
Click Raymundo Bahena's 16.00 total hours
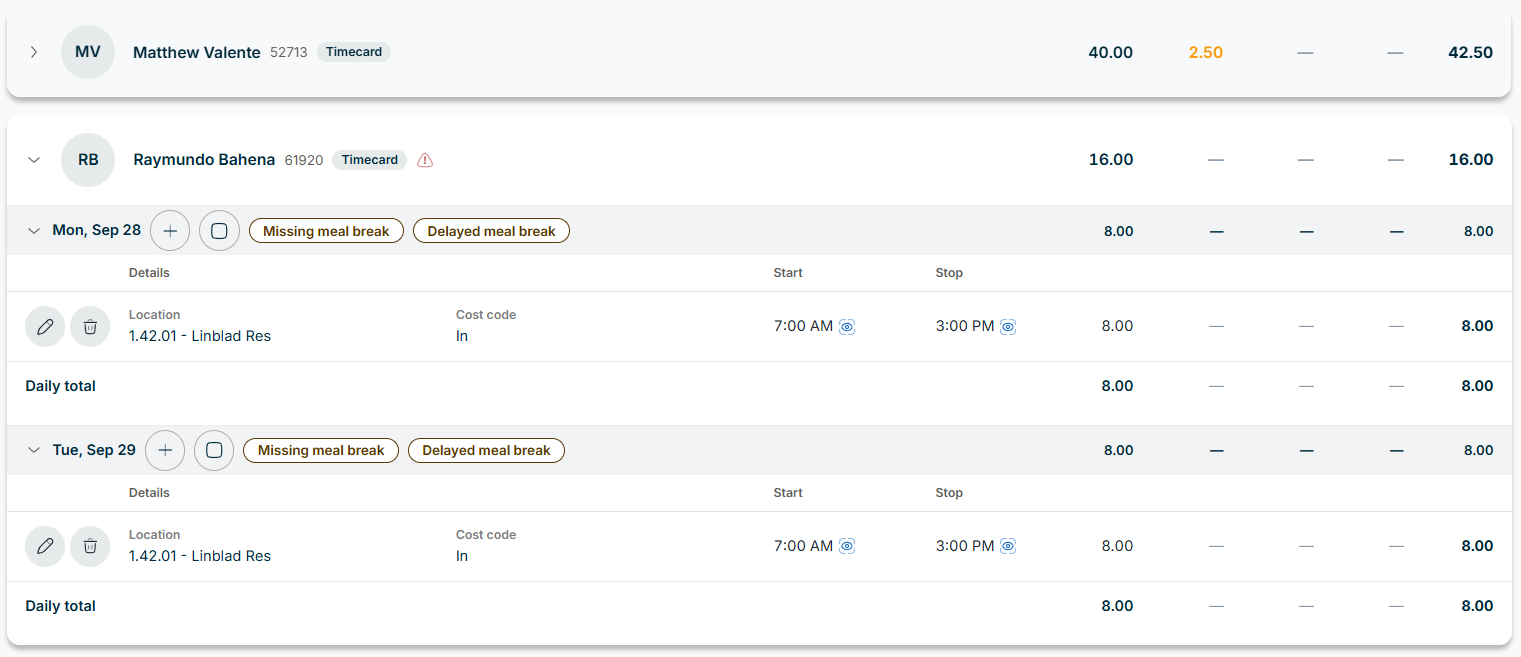click(x=1471, y=160)
